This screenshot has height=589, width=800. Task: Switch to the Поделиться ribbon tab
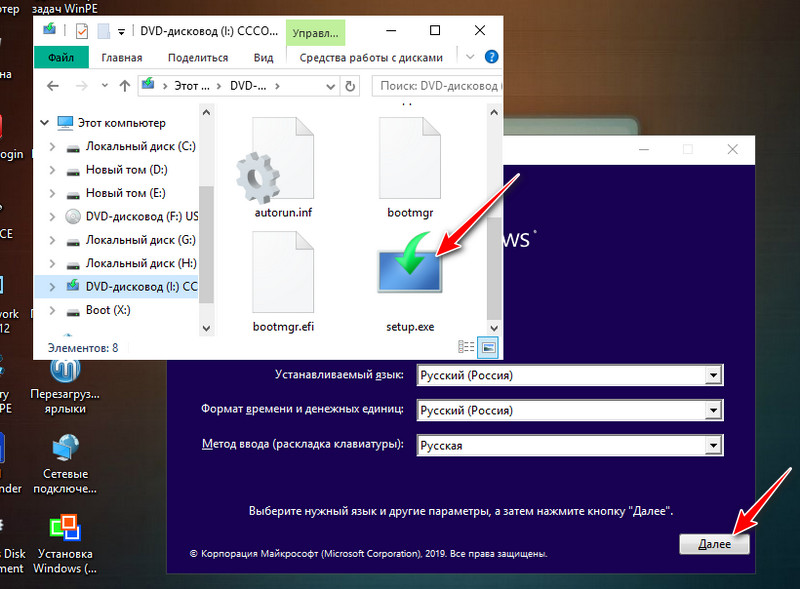(x=198, y=58)
